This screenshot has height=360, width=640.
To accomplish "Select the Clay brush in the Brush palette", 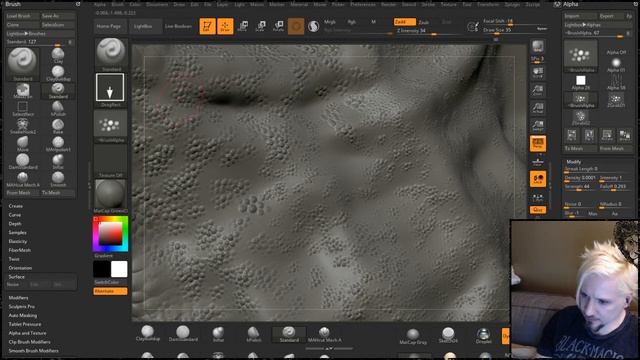I will pos(58,55).
